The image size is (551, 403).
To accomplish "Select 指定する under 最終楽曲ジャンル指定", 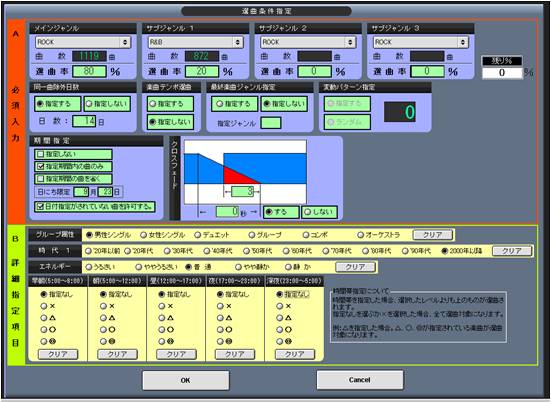I will [234, 104].
